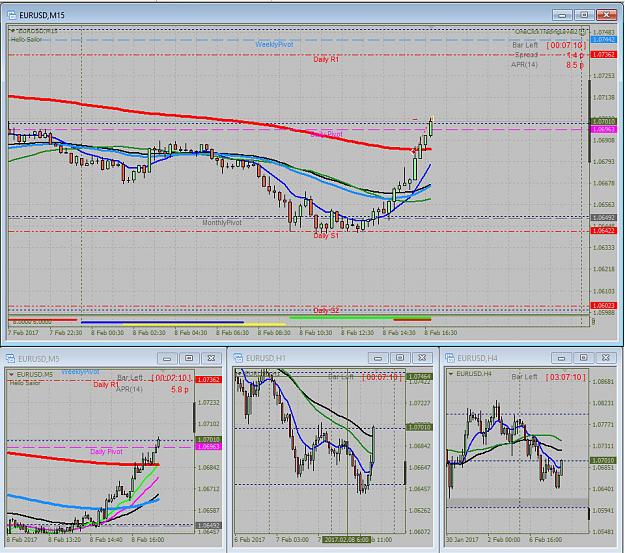Click the EURUSD,M15 window chart icon
625x553 pixels.
(x=12, y=16)
